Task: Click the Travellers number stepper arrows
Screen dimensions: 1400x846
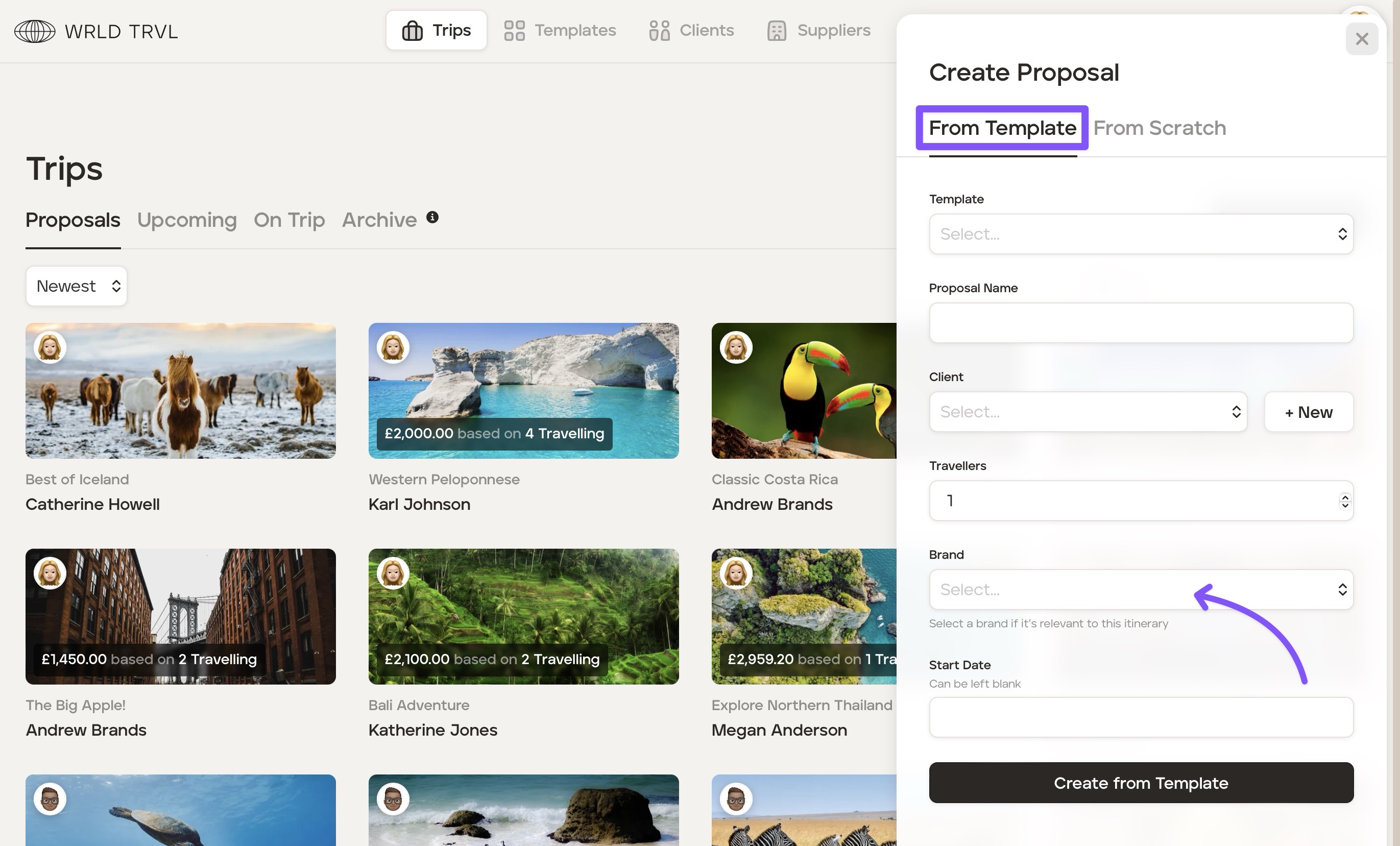Action: pos(1344,501)
